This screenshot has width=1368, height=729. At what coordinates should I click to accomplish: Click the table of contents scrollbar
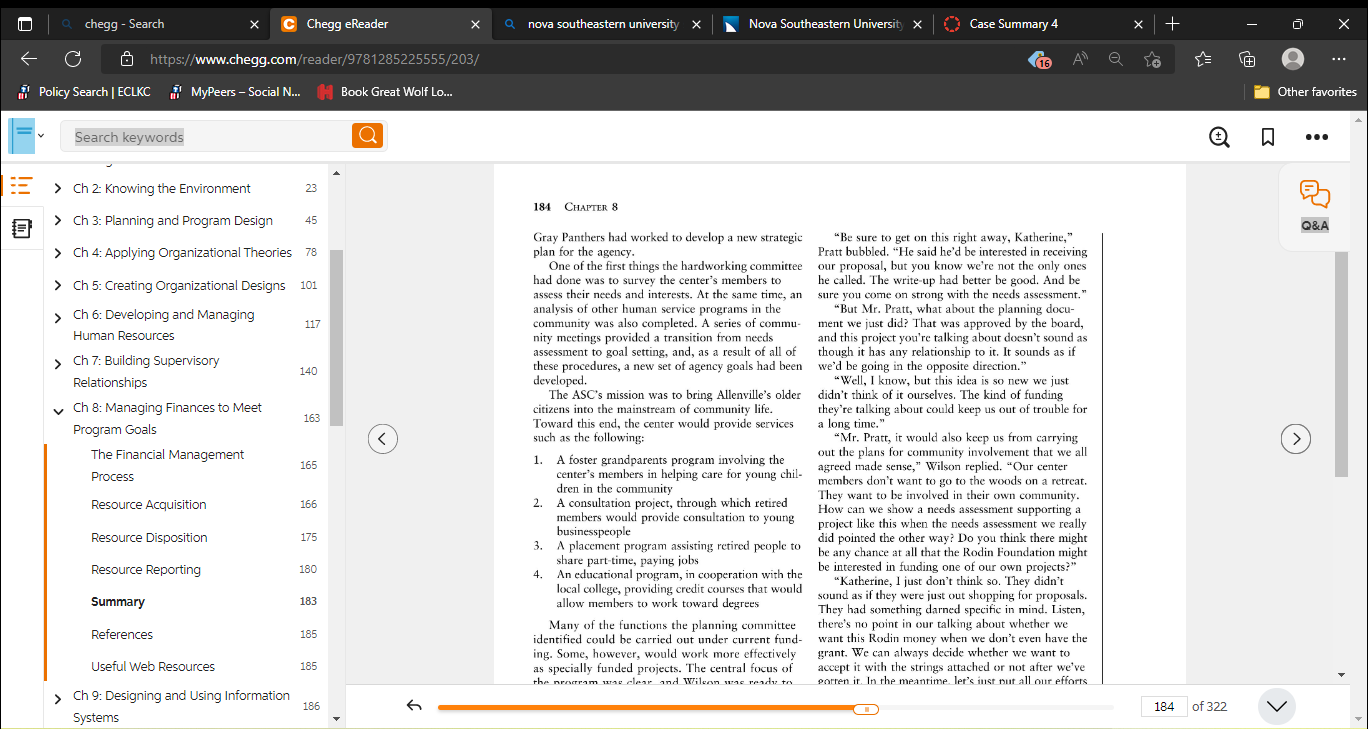(x=336, y=338)
